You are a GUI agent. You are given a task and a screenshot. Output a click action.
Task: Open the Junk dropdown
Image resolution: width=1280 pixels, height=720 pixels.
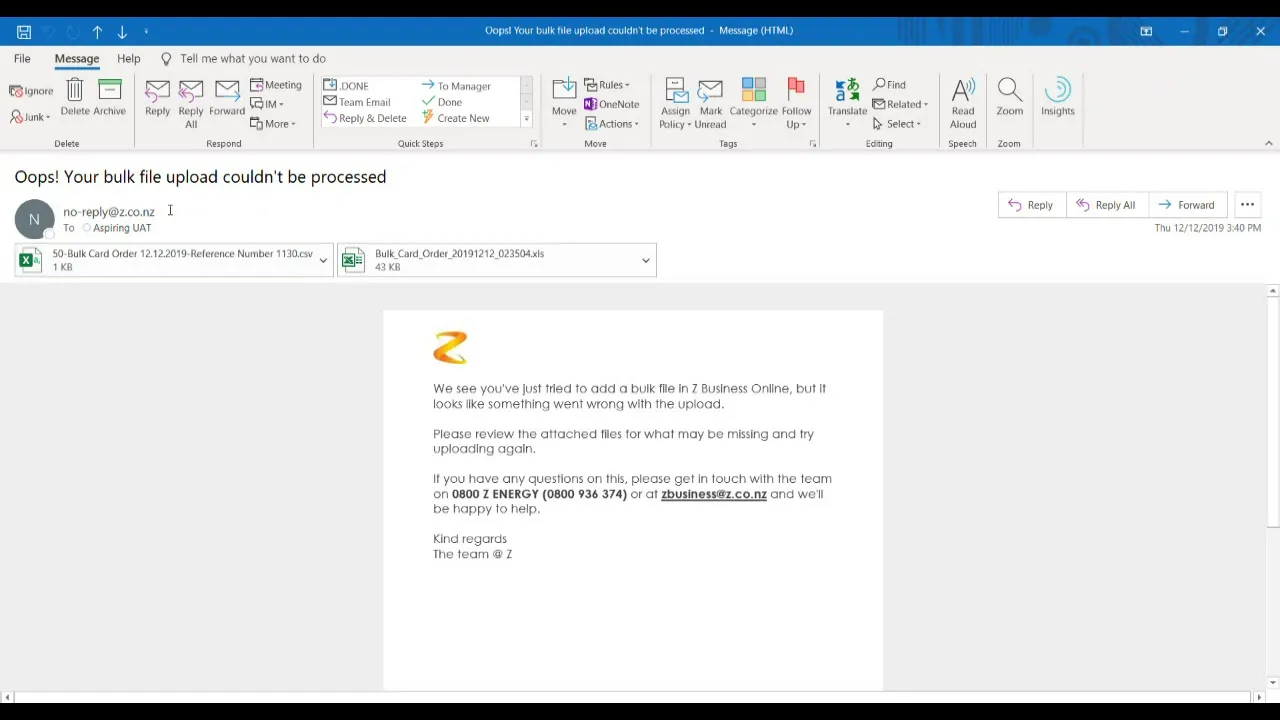coord(30,117)
